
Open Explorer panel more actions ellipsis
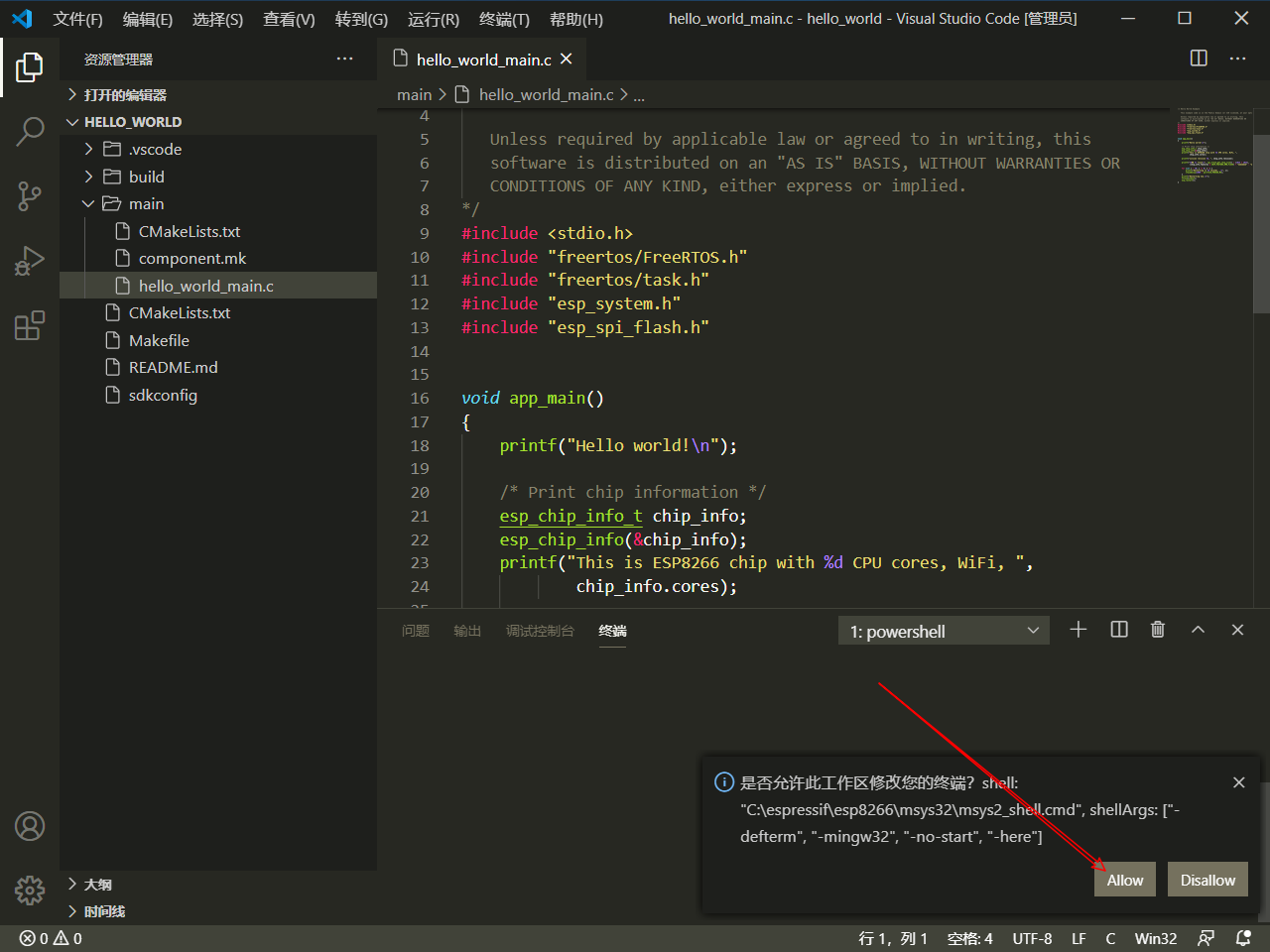[x=344, y=59]
